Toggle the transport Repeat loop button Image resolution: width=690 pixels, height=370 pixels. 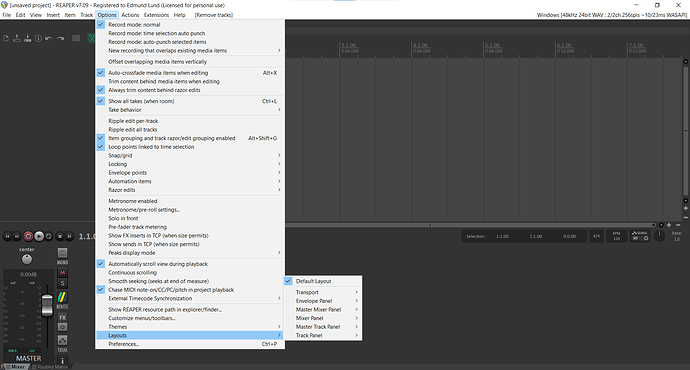point(49,236)
